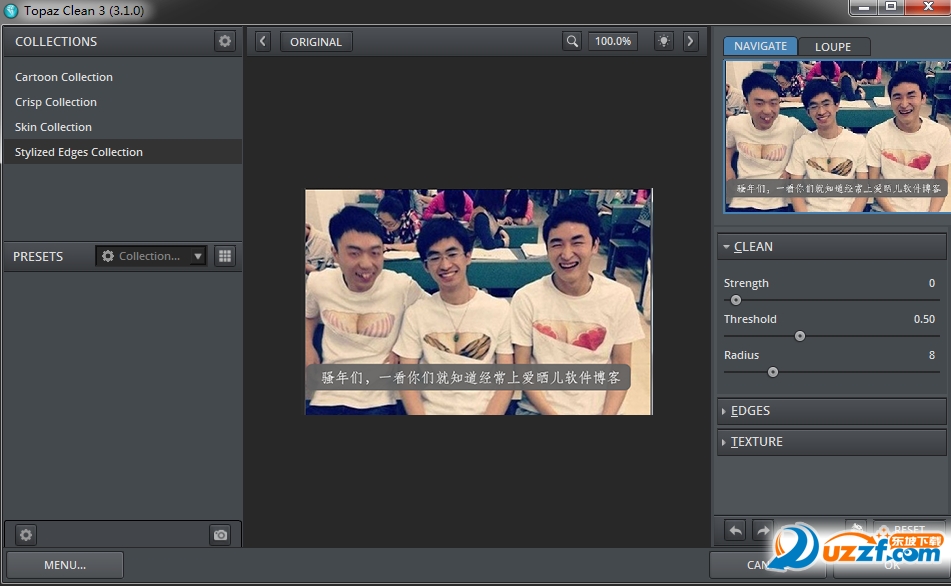Click the magnifier zoom icon
951x586 pixels.
[x=572, y=41]
